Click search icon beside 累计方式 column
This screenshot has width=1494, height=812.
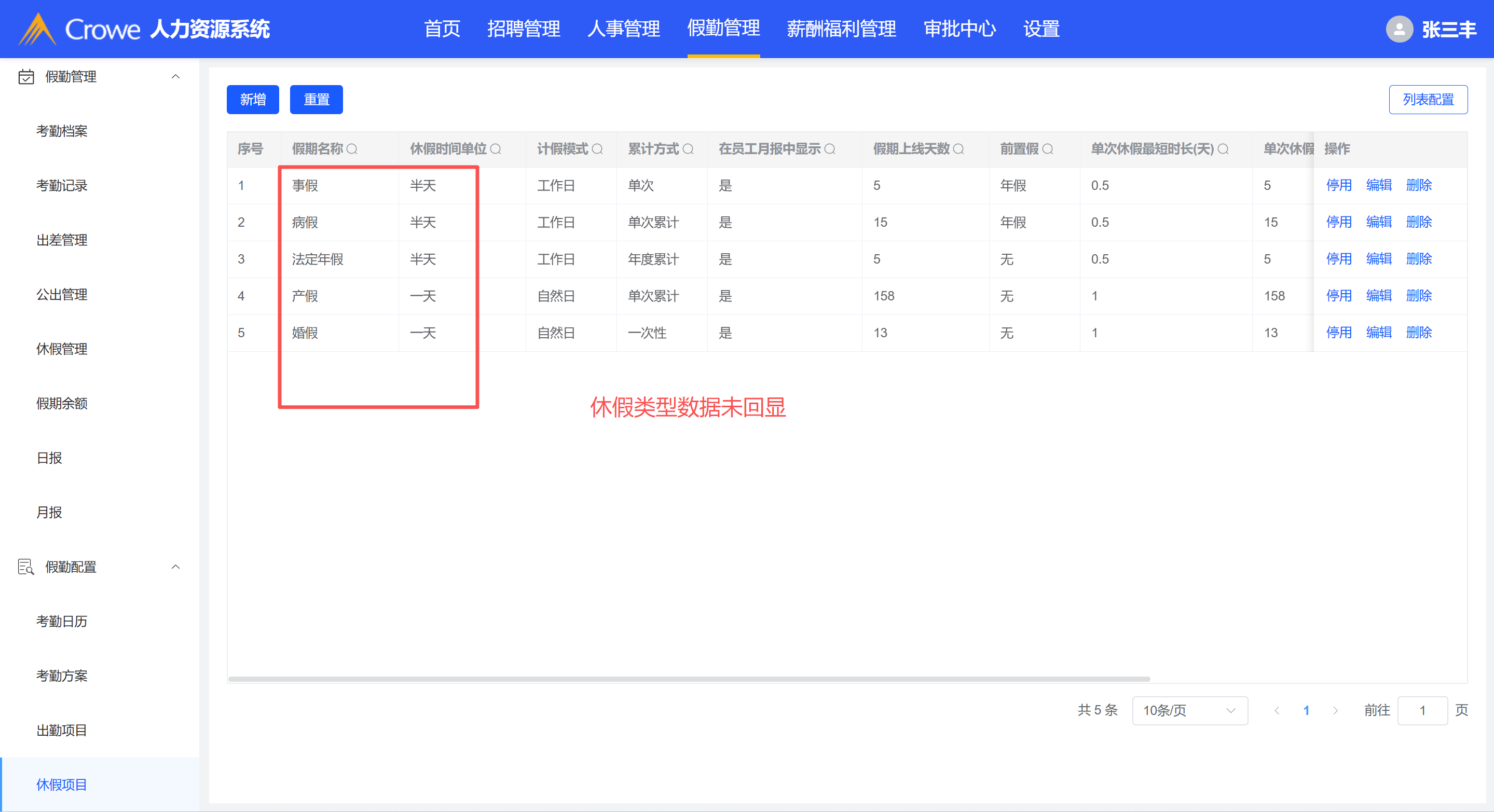click(x=689, y=149)
